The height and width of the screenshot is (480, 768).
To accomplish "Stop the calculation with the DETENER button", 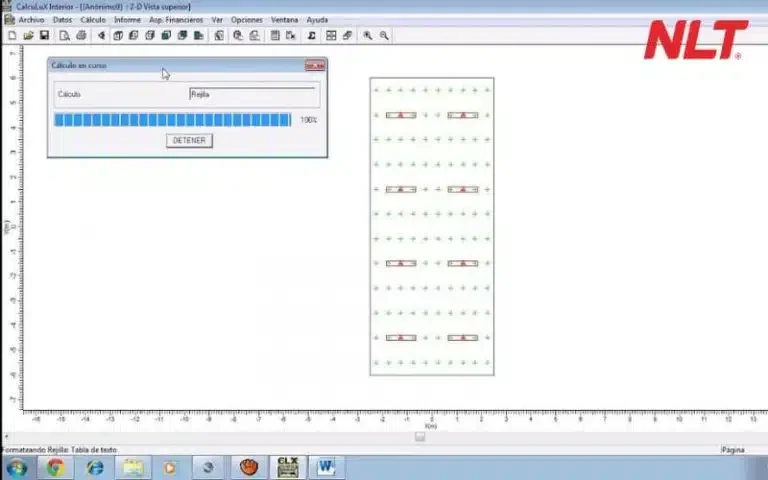I will click(189, 141).
